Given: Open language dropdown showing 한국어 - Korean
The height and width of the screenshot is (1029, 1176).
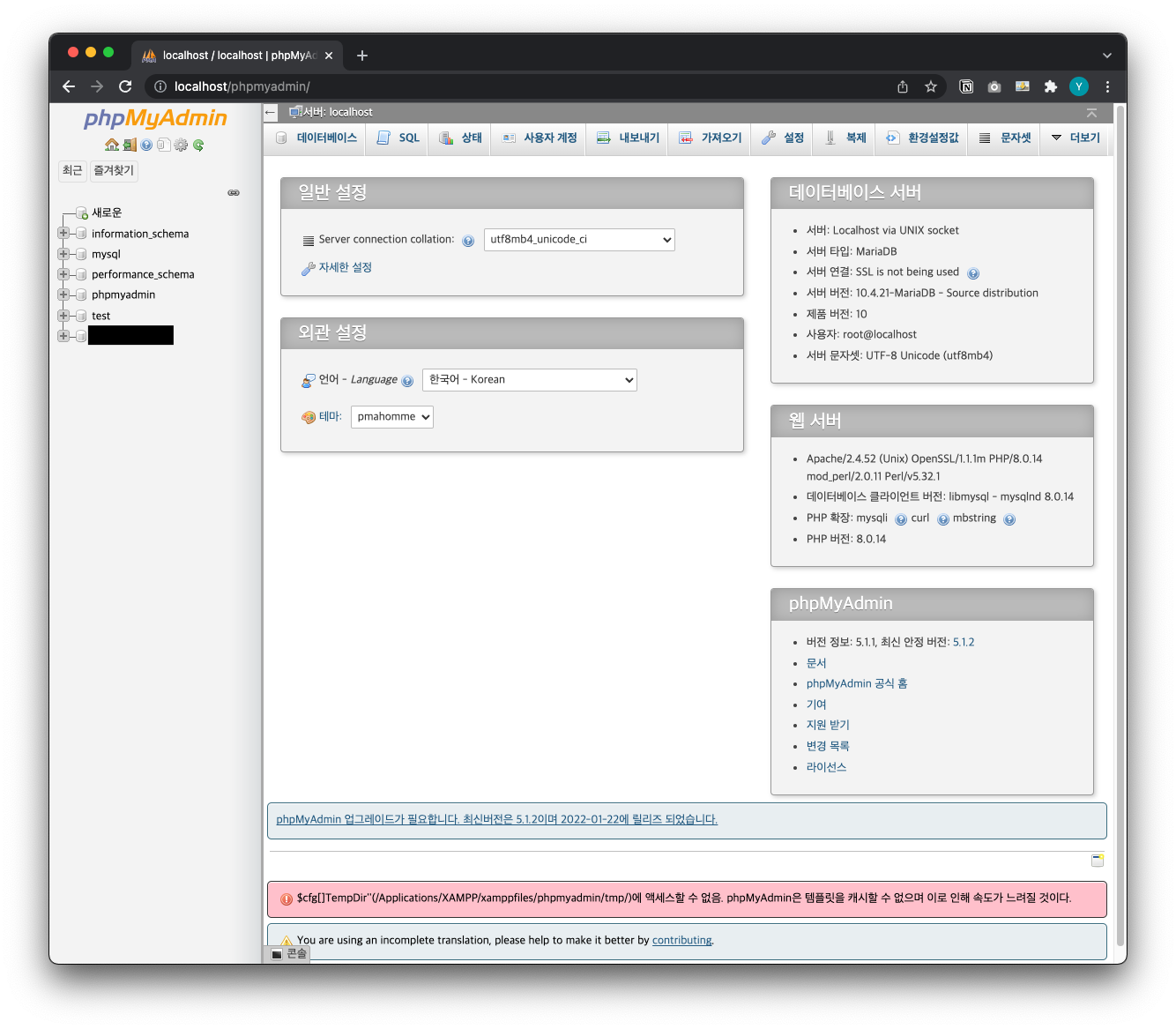Looking at the screenshot, I should pos(529,380).
